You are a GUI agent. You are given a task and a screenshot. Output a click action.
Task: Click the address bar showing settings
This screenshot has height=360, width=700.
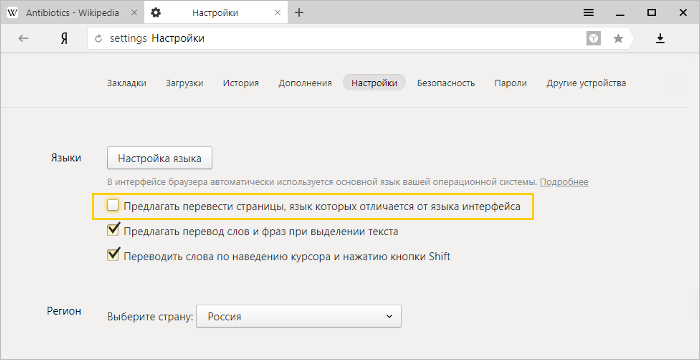[x=339, y=39]
